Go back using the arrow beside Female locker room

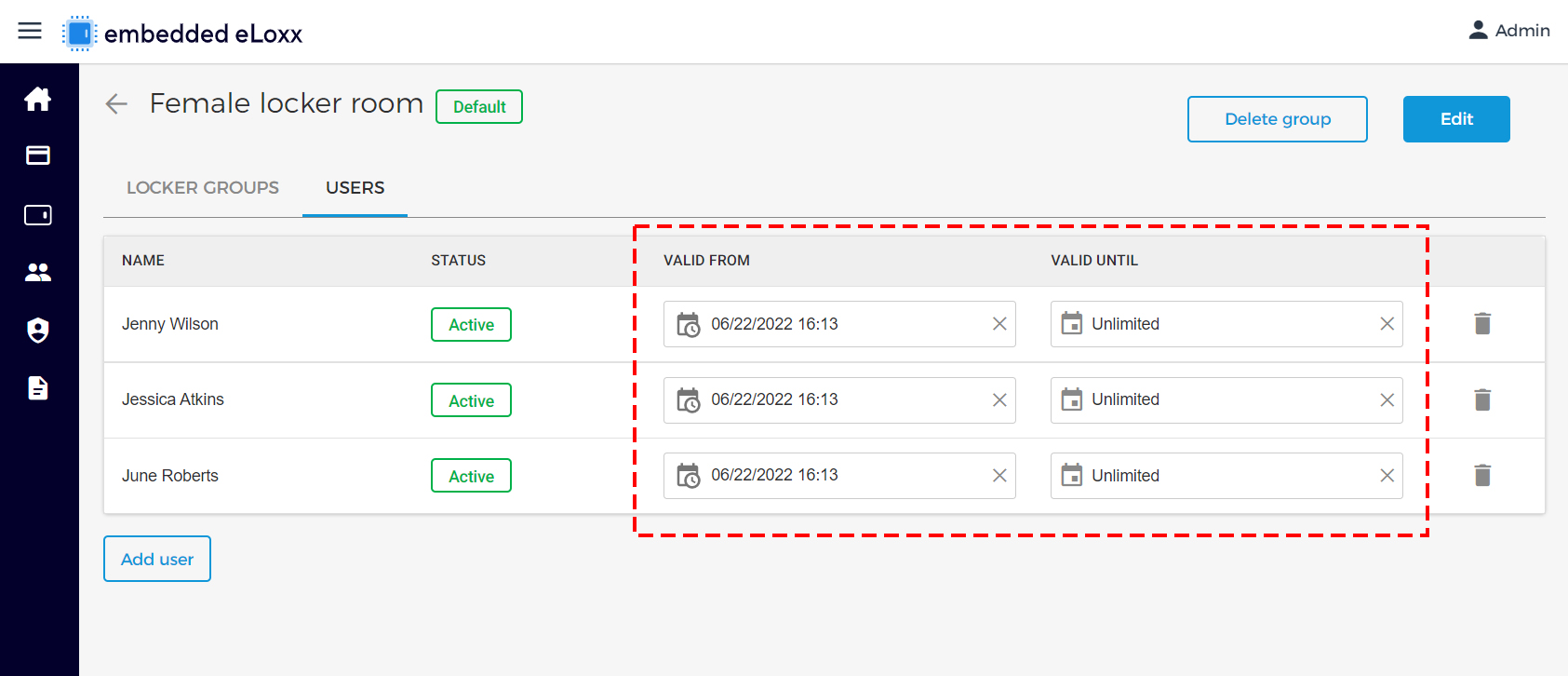[116, 103]
